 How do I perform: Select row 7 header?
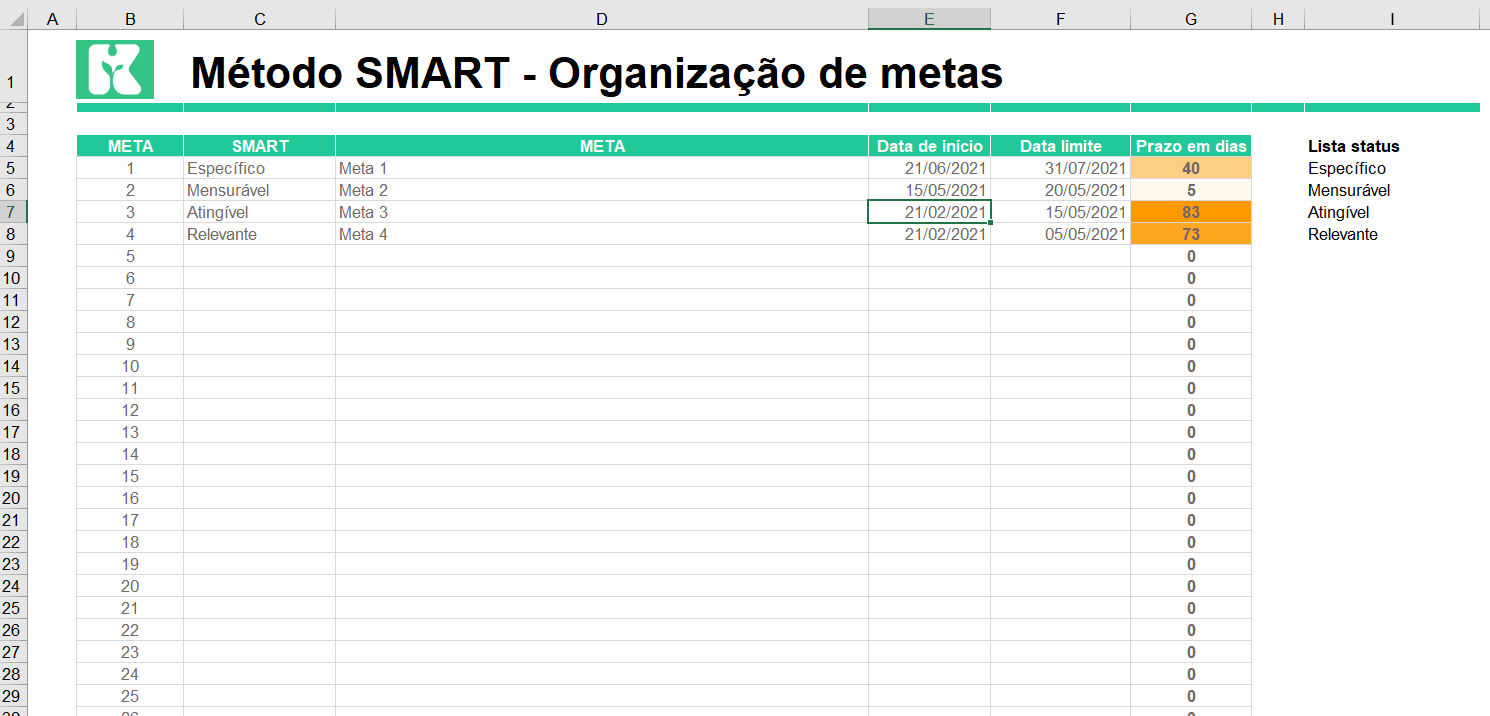click(x=13, y=212)
